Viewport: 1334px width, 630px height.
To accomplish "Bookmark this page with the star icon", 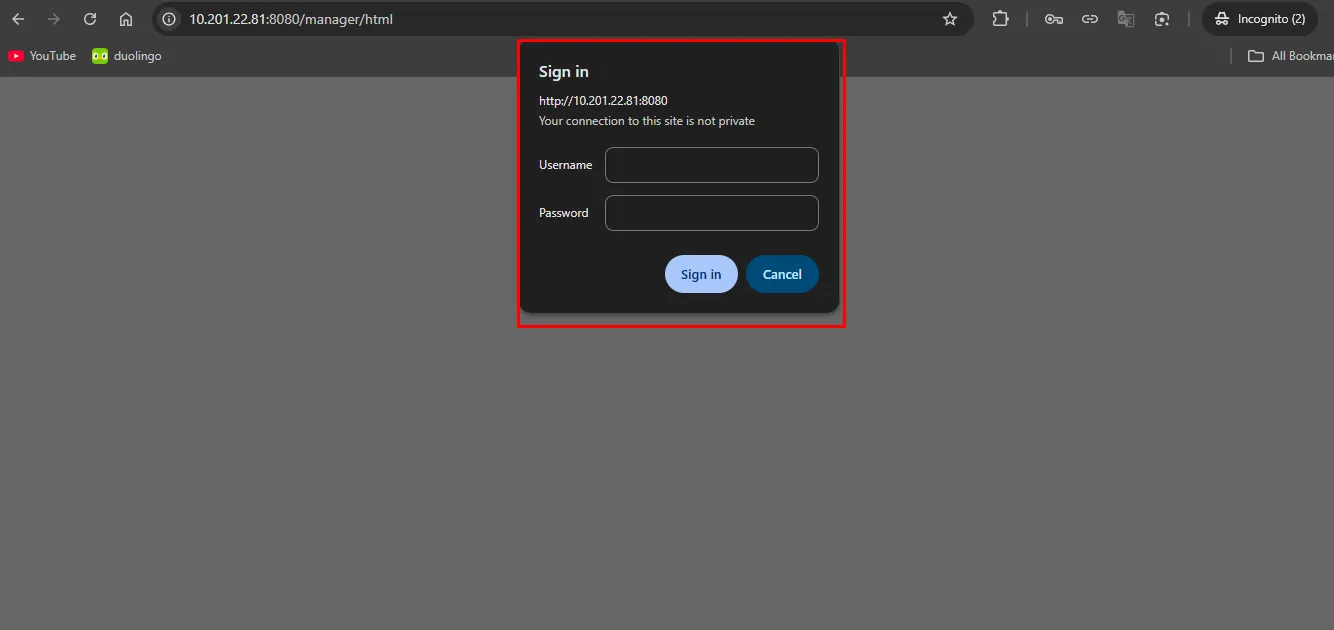I will [949, 19].
